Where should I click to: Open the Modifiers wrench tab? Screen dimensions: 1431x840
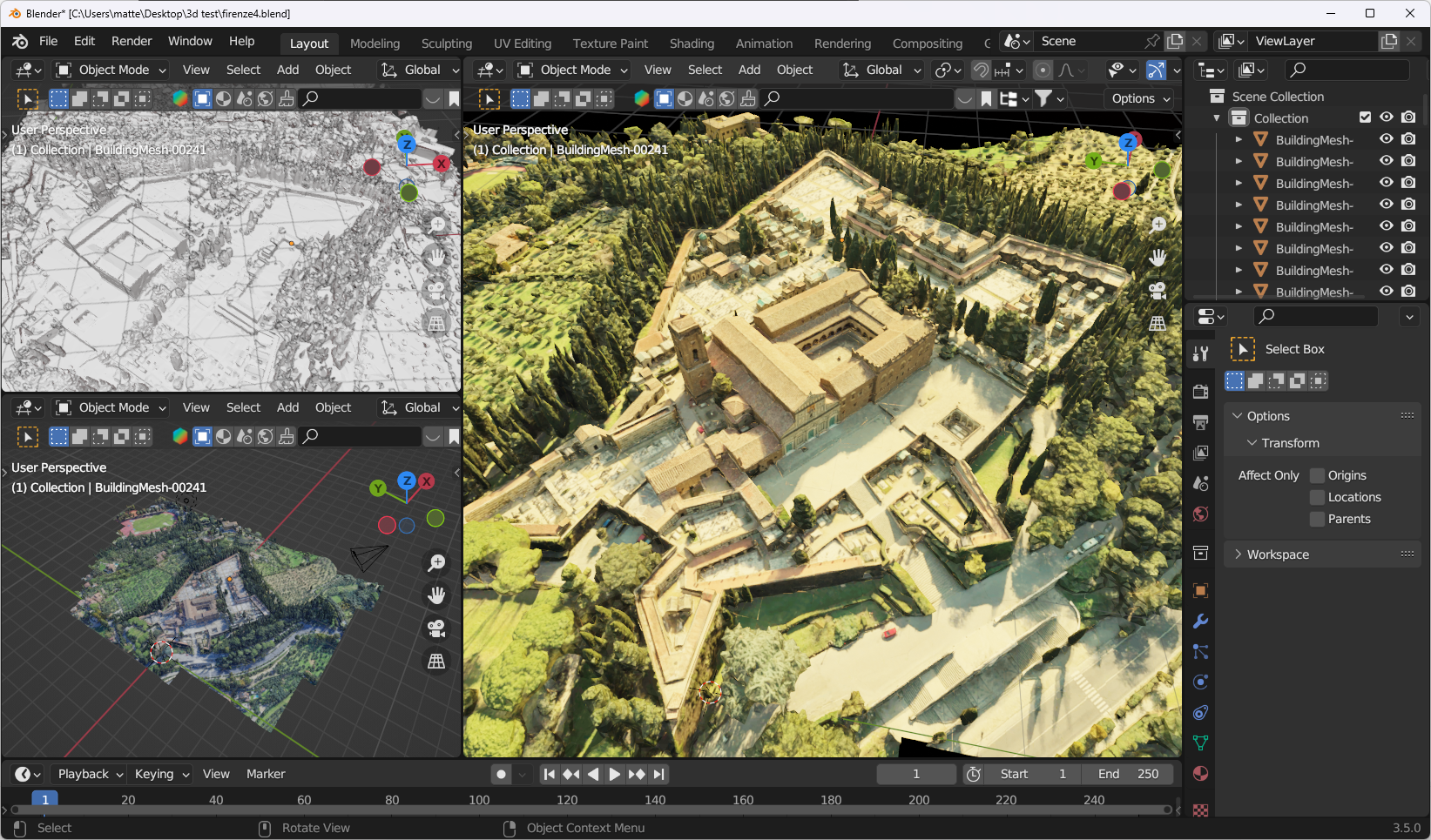pyautogui.click(x=1200, y=622)
